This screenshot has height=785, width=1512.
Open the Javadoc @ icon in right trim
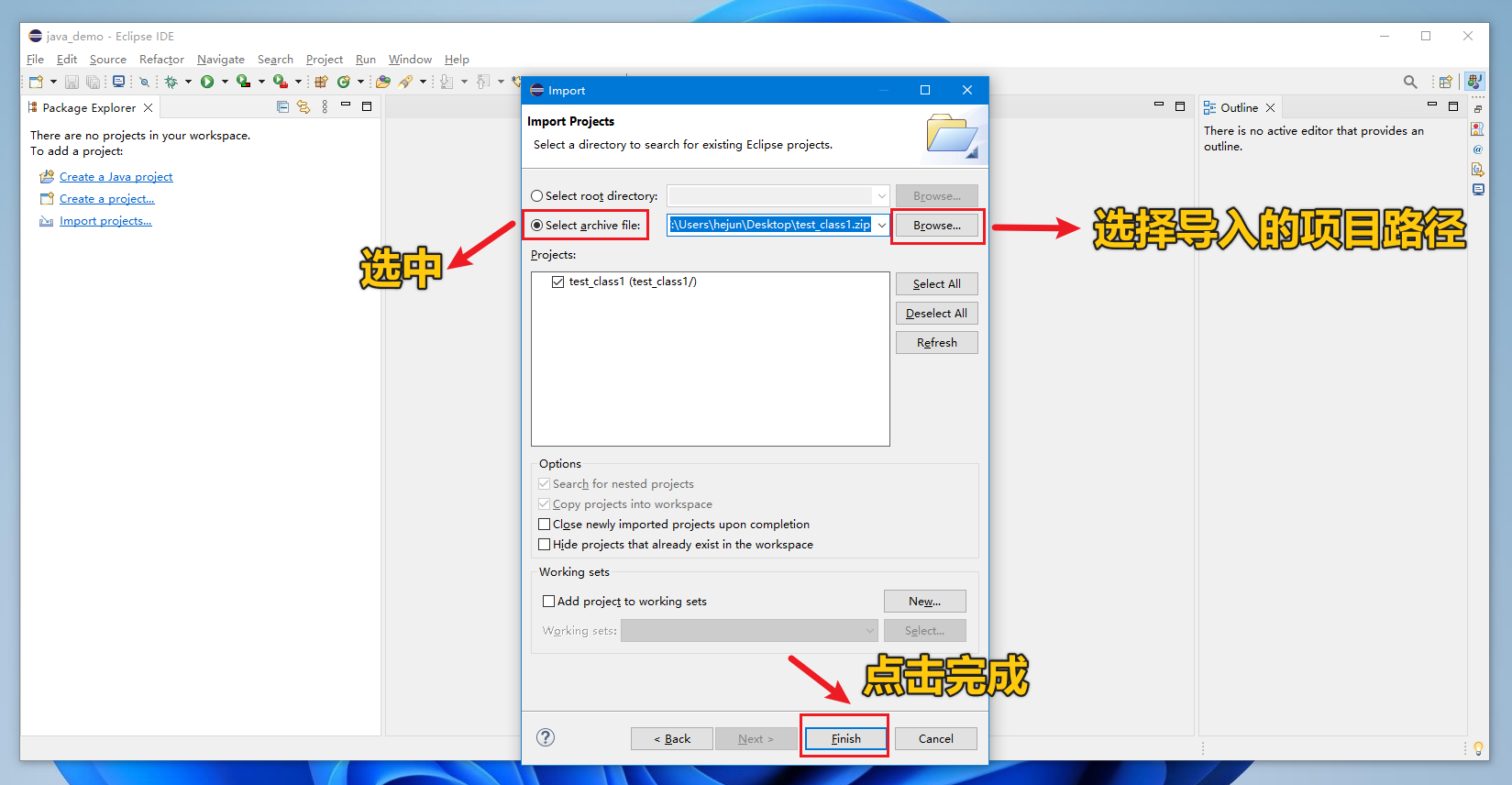(x=1477, y=149)
